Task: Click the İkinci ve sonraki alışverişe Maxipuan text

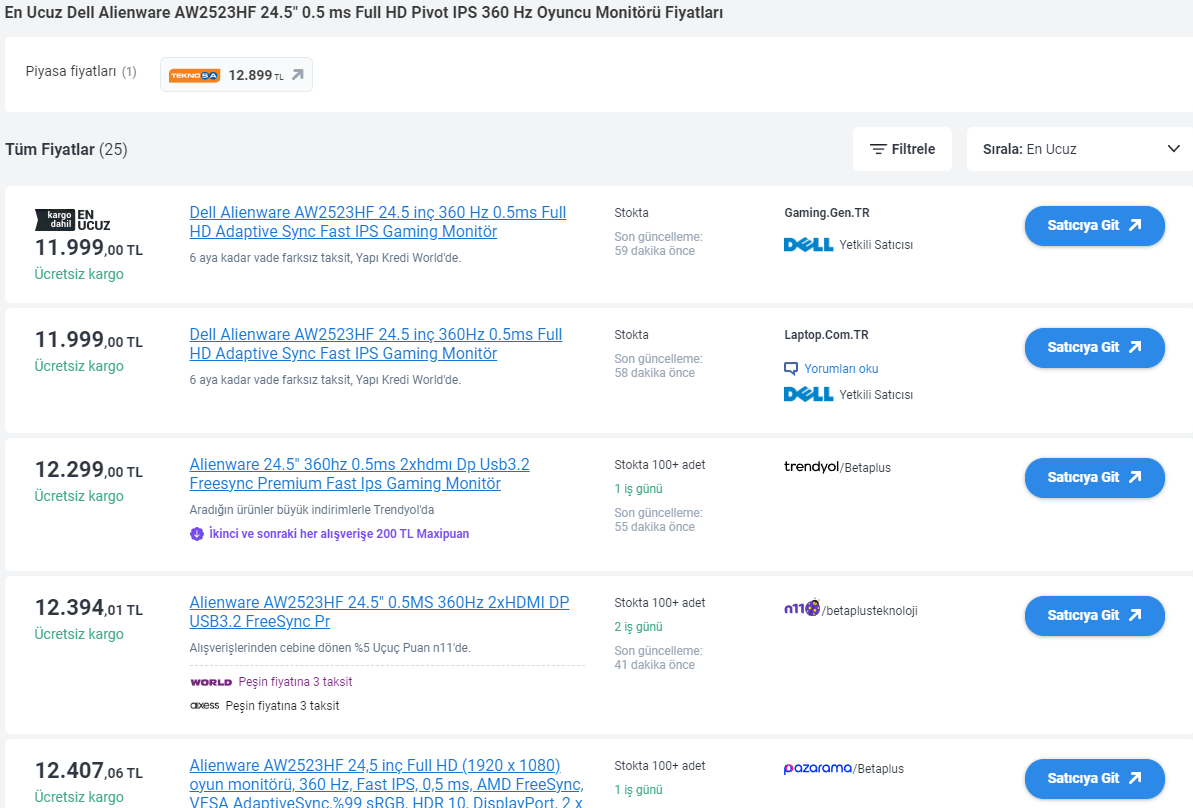Action: coord(339,534)
